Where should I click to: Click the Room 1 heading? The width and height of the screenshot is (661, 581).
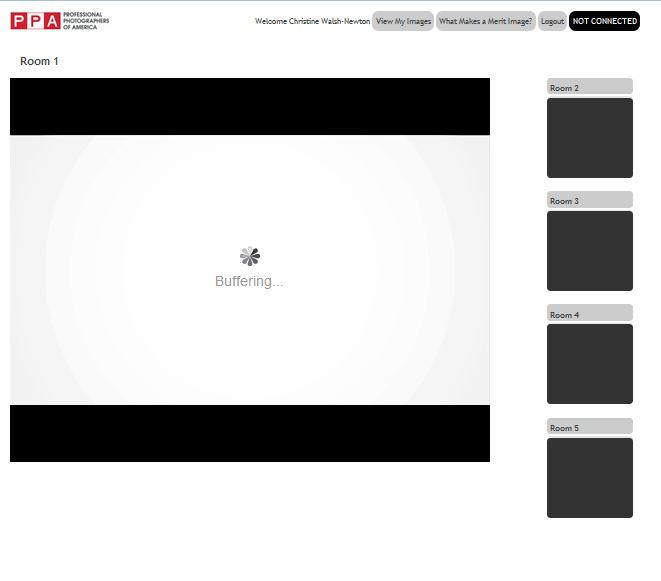[39, 61]
